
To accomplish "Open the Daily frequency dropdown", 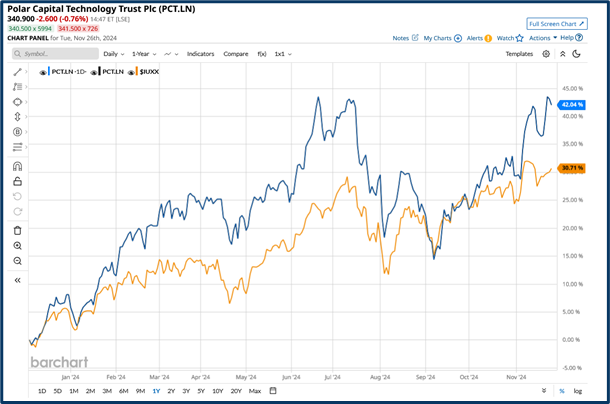I will click(x=114, y=54).
